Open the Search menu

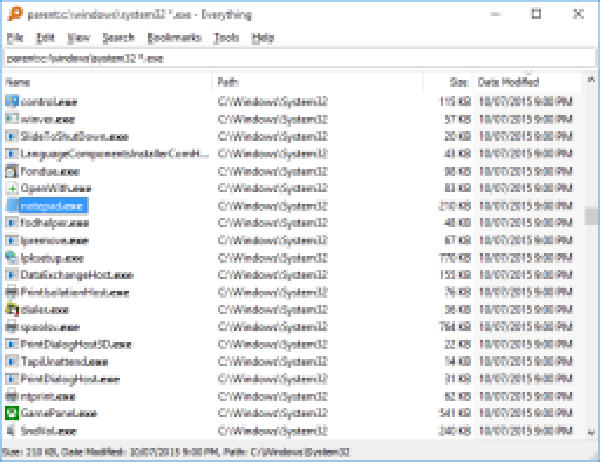coord(119,38)
